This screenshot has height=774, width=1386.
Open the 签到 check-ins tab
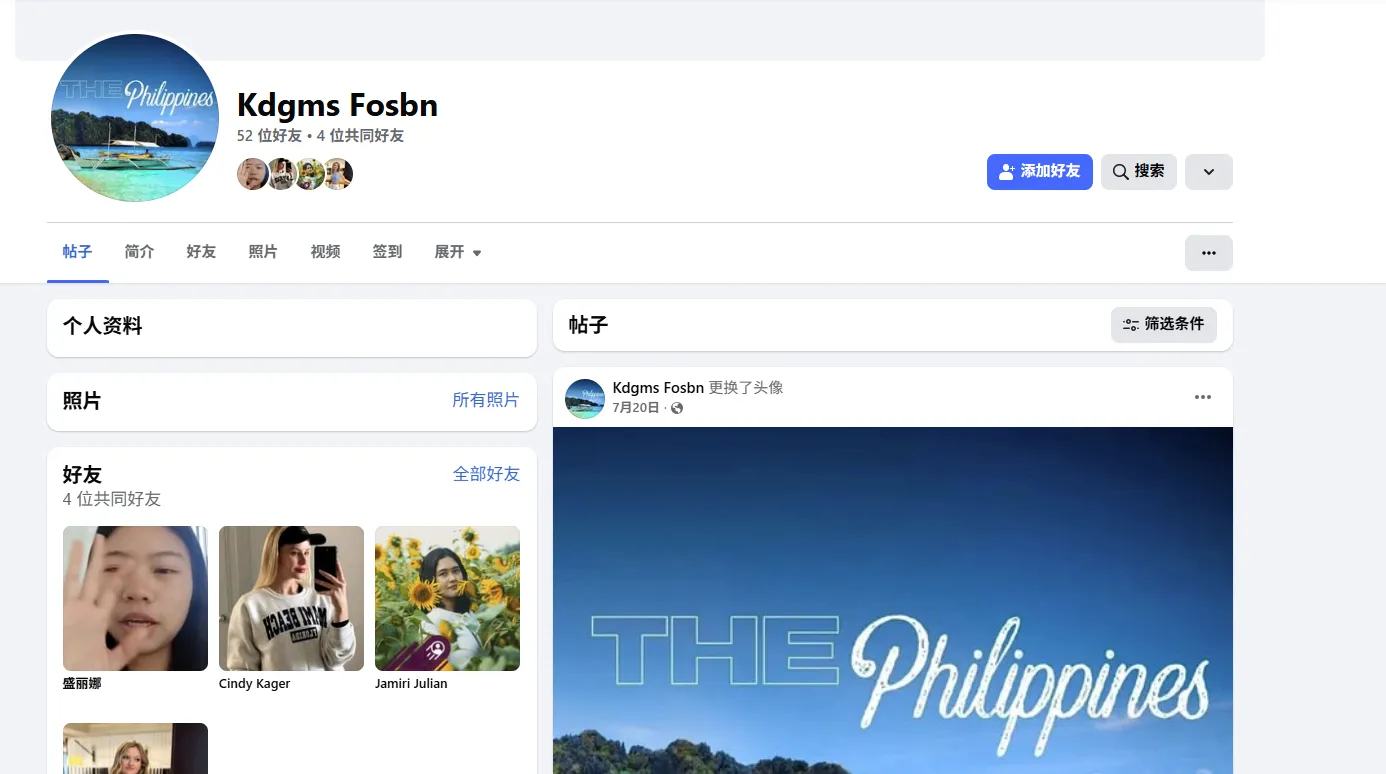tap(387, 252)
